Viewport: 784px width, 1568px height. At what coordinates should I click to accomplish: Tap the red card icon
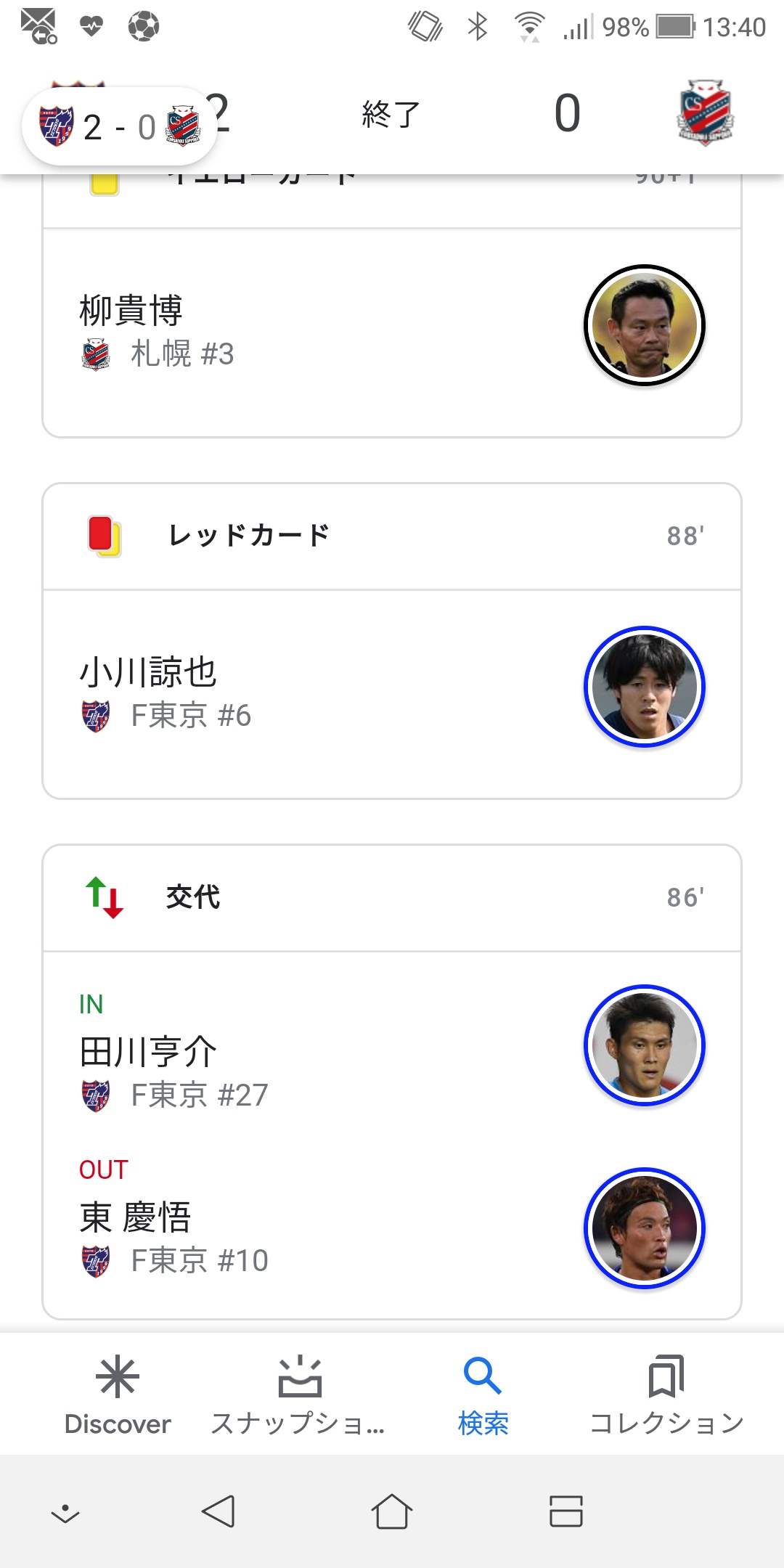(103, 536)
